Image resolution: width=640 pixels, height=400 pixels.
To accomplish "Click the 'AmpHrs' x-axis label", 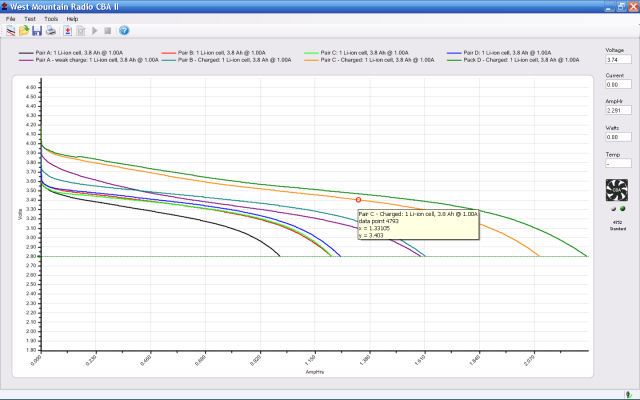I will (315, 372).
